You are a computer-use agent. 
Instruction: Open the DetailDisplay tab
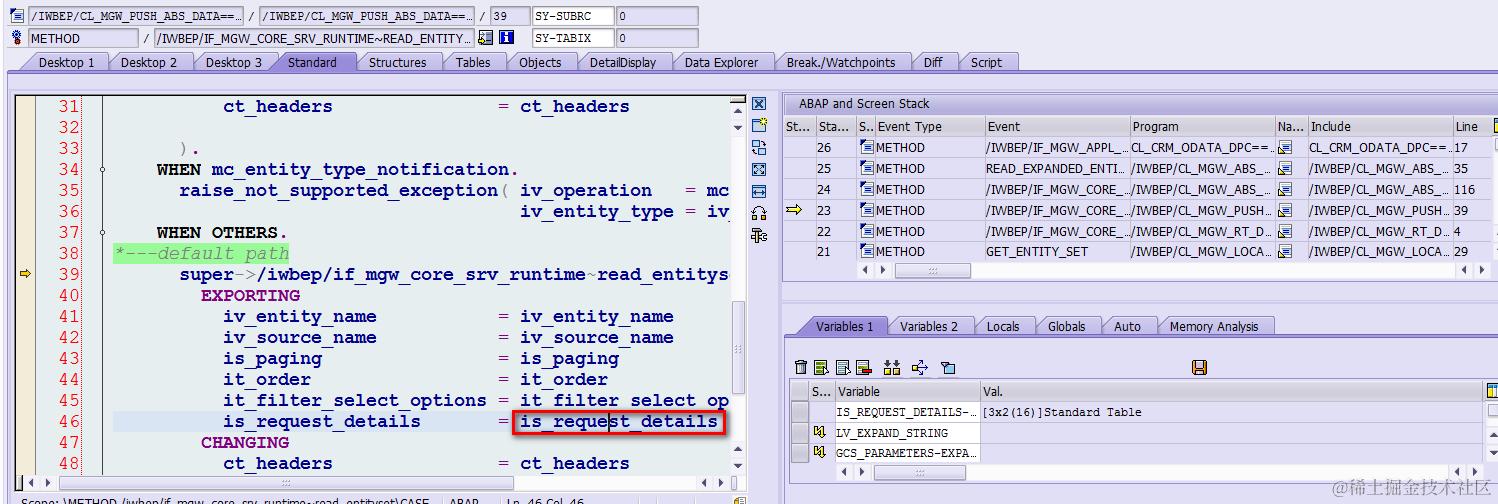click(x=623, y=62)
